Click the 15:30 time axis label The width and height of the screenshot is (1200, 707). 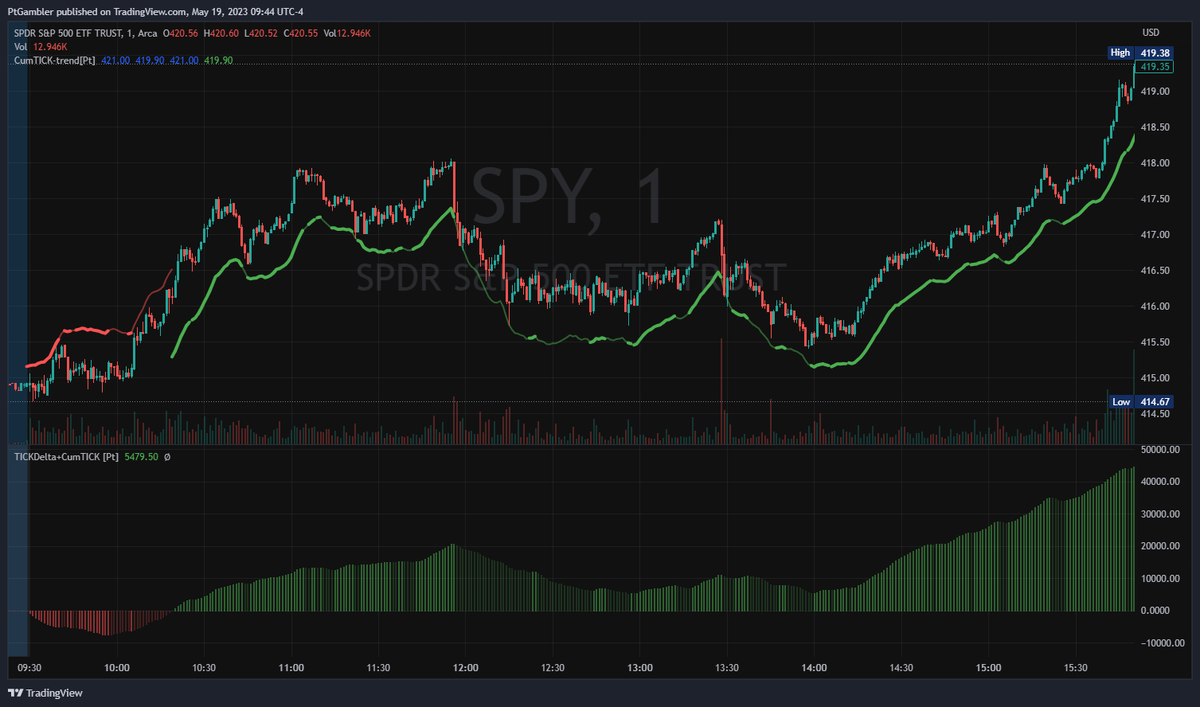[1075, 667]
